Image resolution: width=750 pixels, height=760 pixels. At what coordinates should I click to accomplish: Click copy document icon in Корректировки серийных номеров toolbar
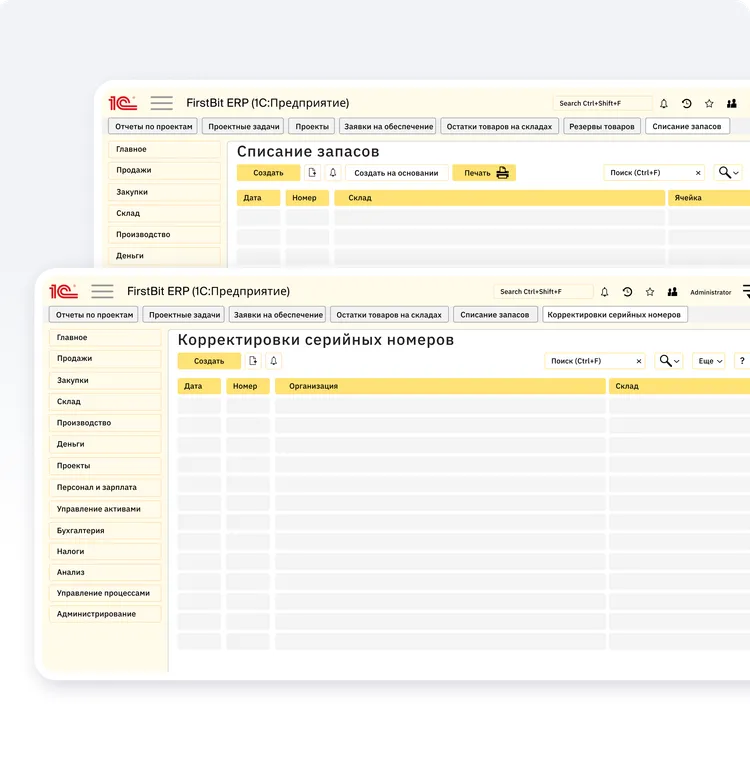pyautogui.click(x=254, y=361)
